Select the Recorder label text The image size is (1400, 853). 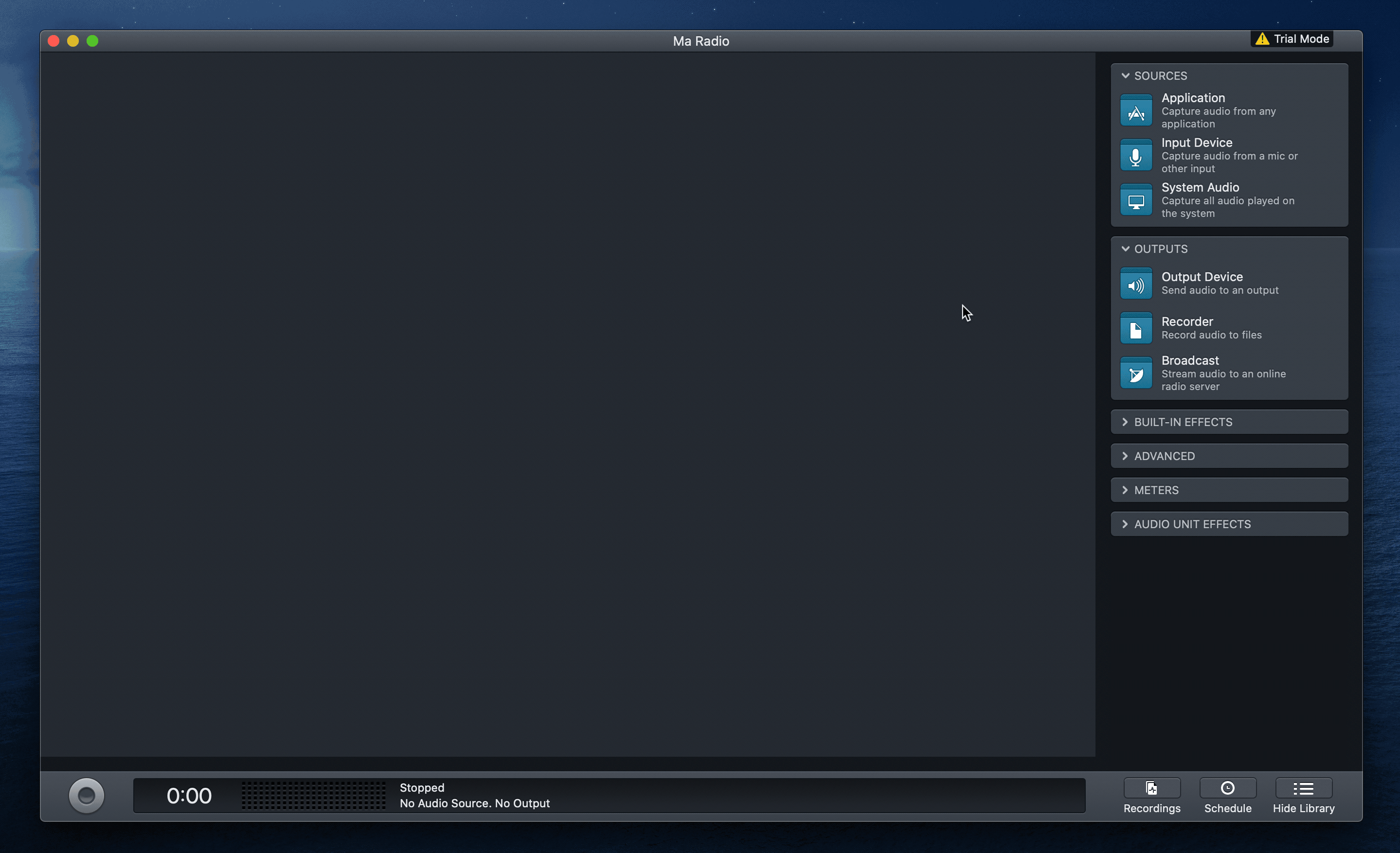point(1187,321)
